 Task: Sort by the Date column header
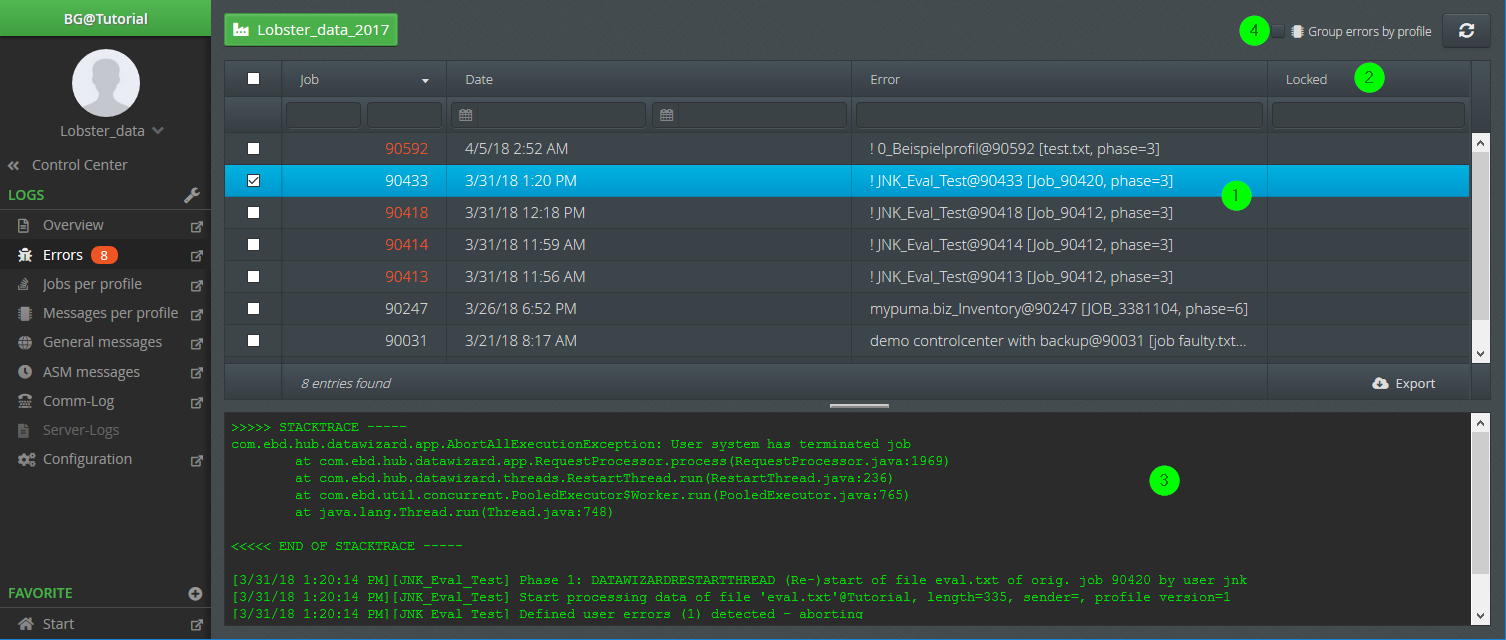pyautogui.click(x=479, y=79)
